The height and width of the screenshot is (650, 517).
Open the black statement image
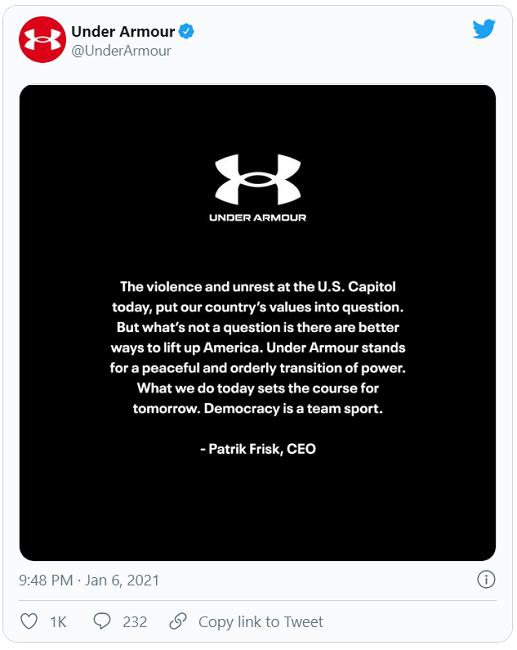click(x=257, y=323)
